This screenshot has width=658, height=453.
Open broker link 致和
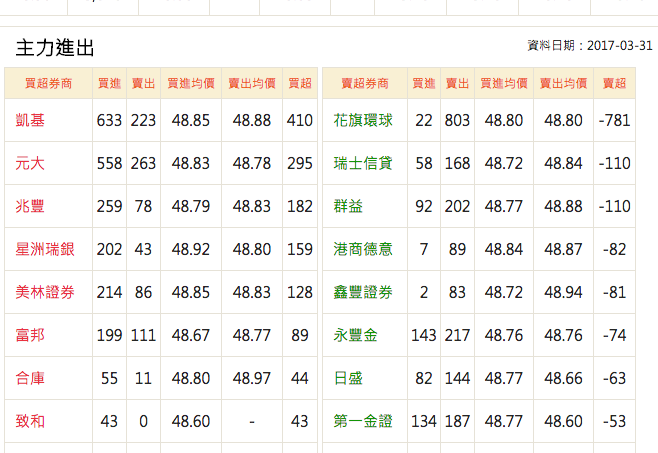coord(30,421)
